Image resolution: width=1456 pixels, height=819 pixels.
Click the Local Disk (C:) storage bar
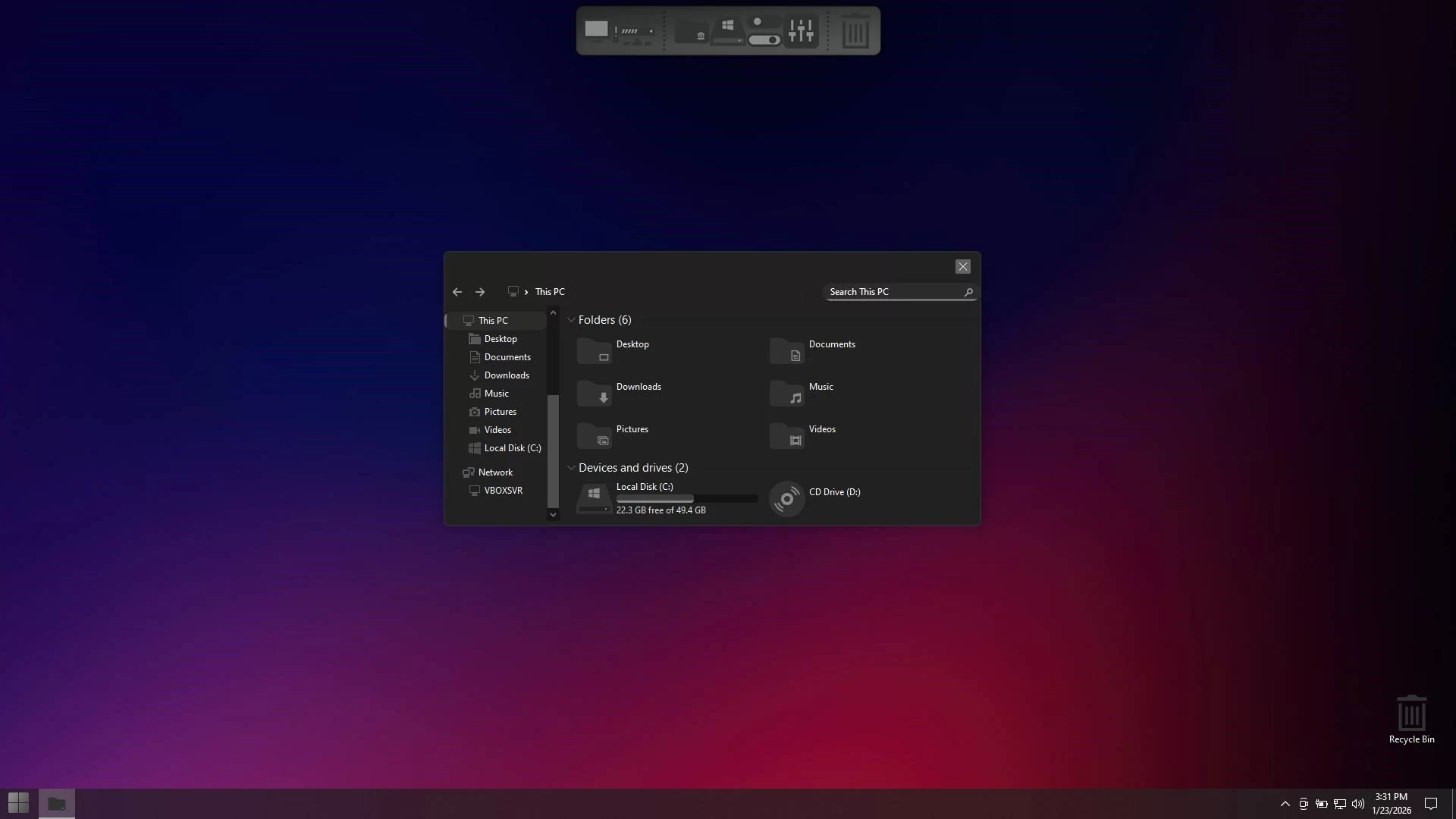686,499
